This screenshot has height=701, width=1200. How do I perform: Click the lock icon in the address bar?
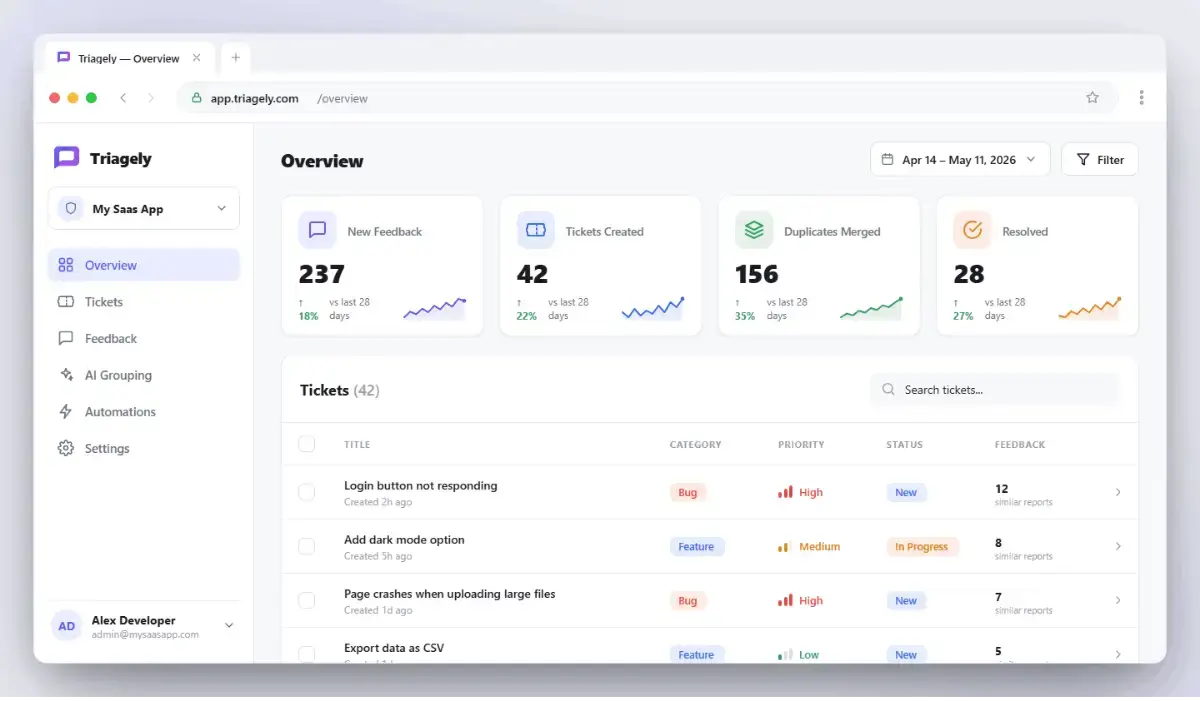pos(196,98)
